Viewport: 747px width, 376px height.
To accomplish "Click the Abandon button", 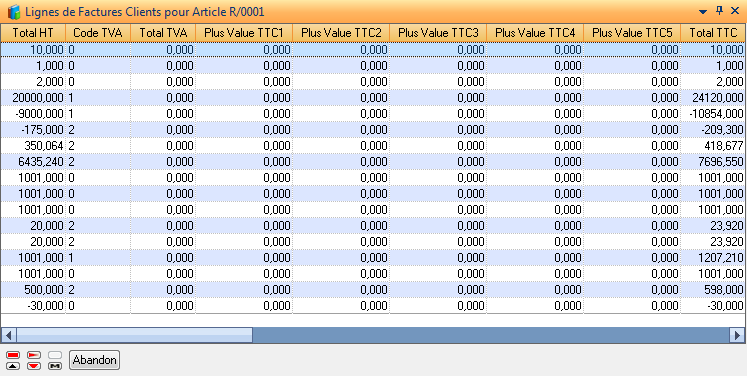I will point(94,360).
